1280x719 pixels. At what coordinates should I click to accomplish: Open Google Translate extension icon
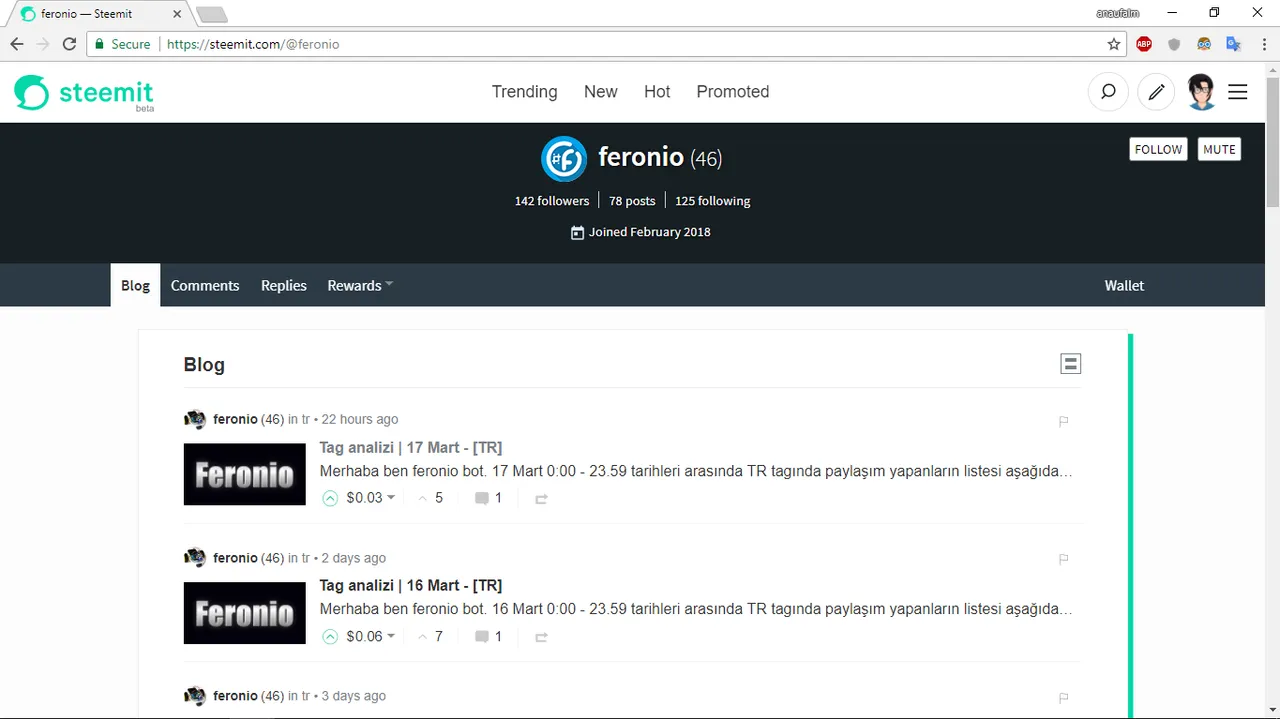(1234, 44)
